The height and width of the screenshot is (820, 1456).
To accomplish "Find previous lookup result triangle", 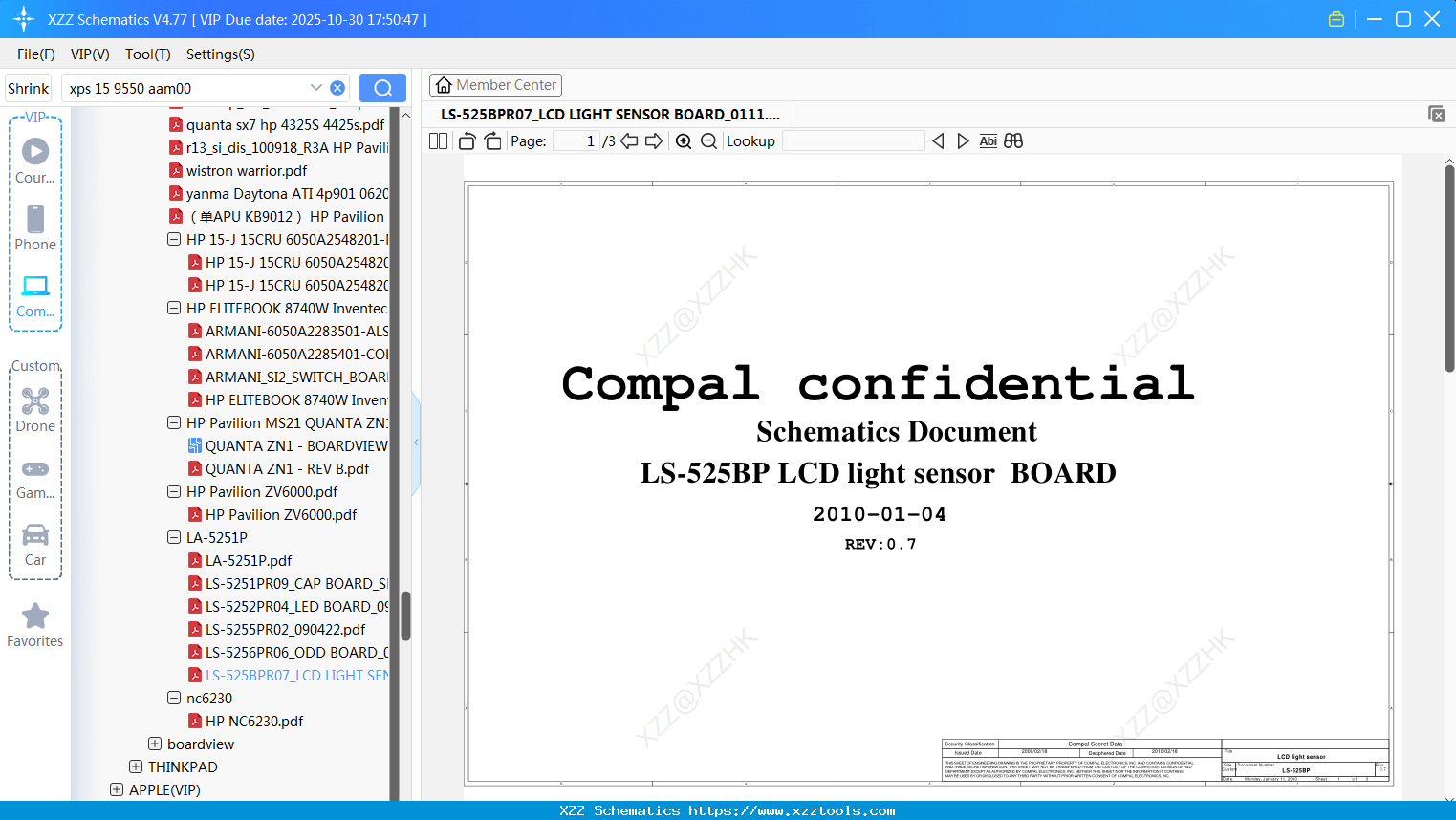I will tap(938, 140).
